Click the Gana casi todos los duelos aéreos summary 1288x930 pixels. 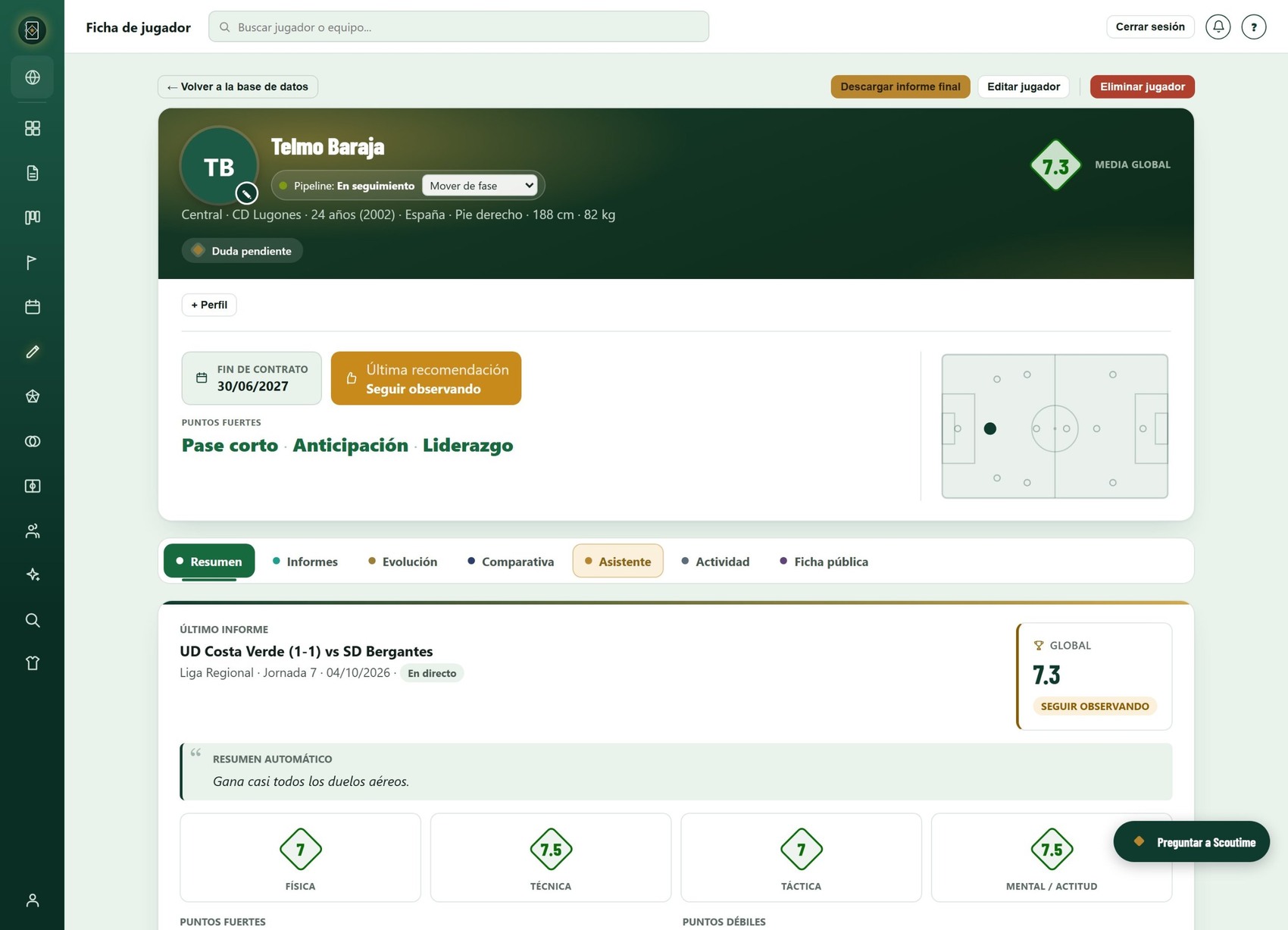click(x=311, y=781)
